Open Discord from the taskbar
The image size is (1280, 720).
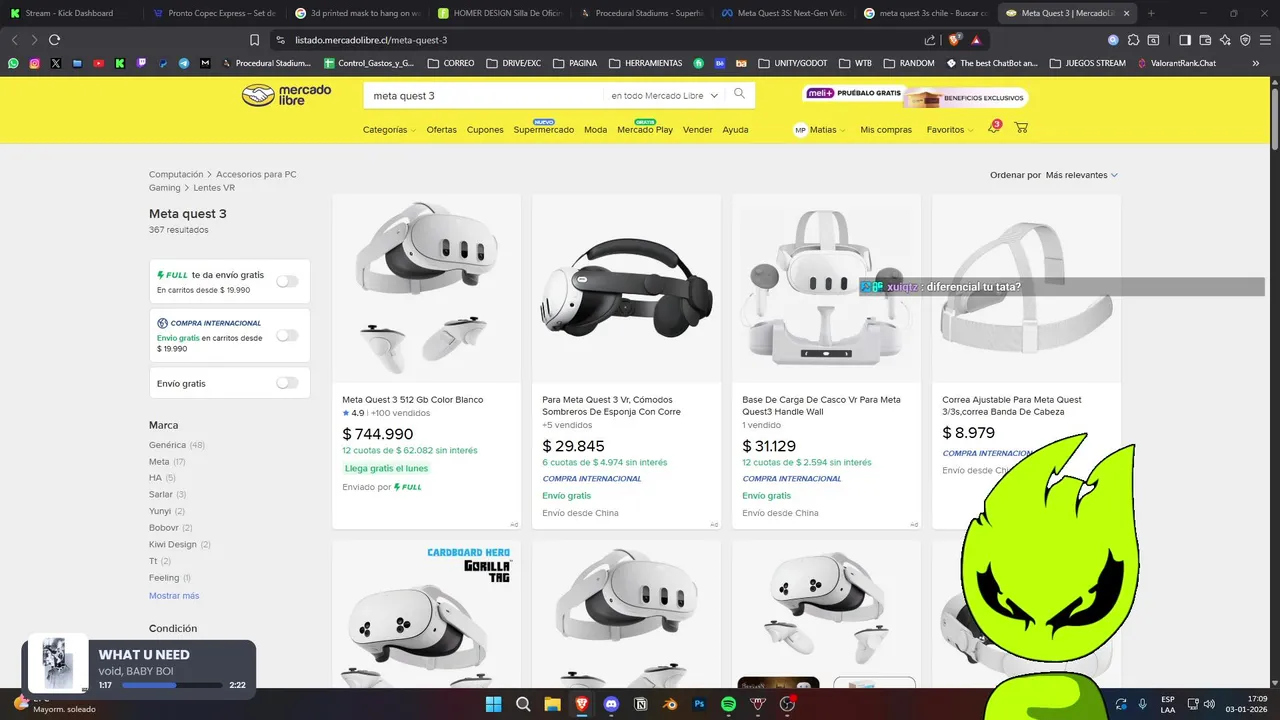point(612,704)
